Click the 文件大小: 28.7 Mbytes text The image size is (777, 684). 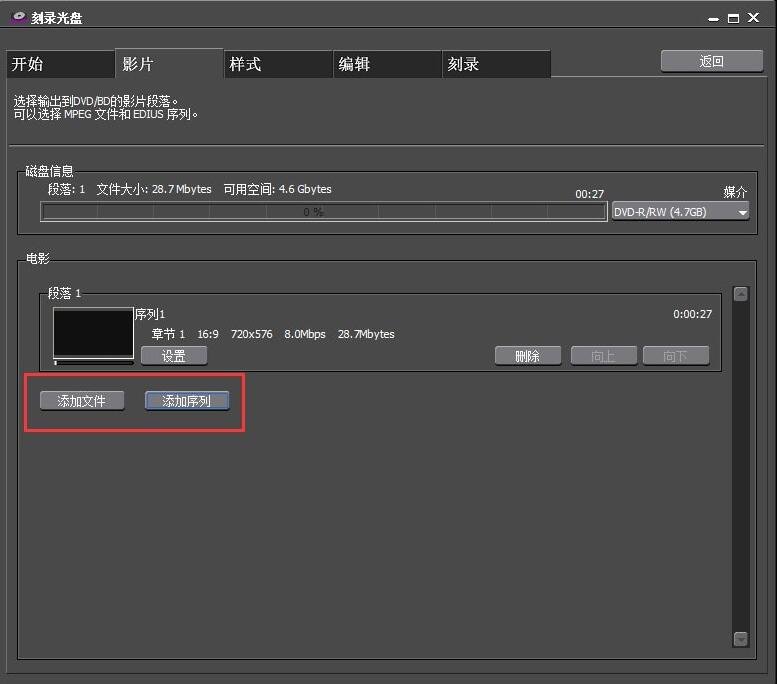point(154,189)
